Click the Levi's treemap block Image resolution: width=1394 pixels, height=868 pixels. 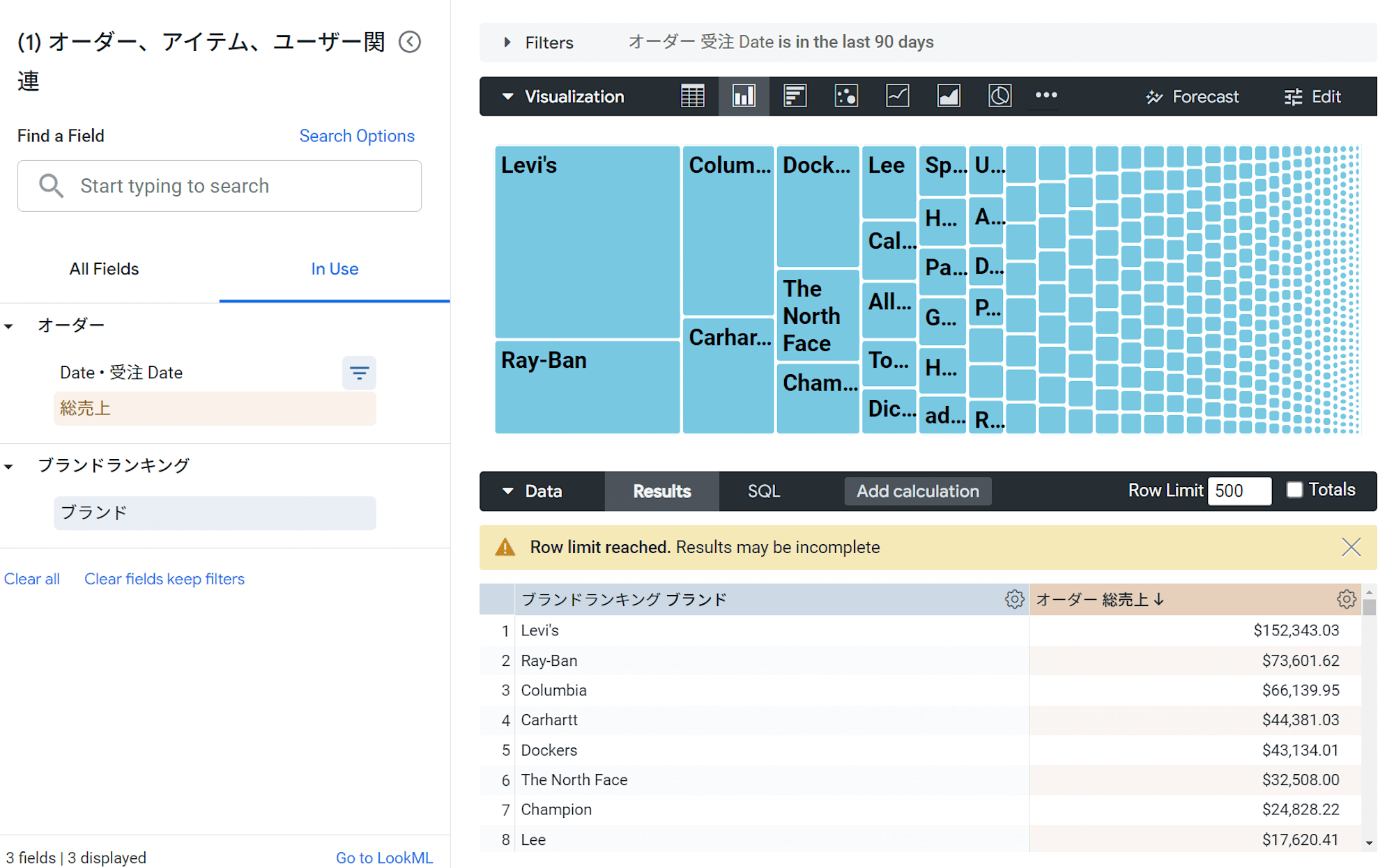[x=587, y=242]
